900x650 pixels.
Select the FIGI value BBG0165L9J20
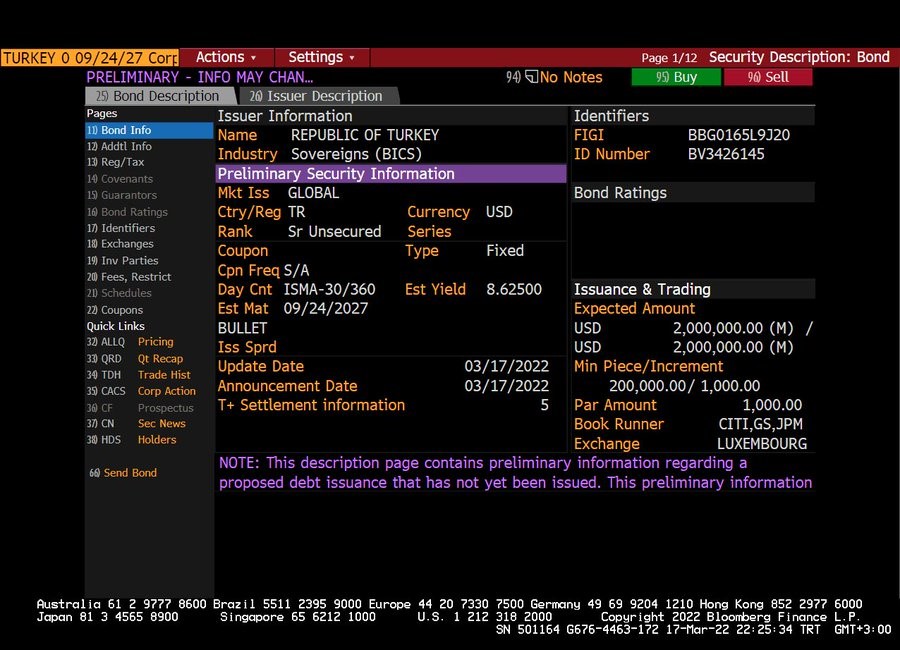tap(739, 135)
